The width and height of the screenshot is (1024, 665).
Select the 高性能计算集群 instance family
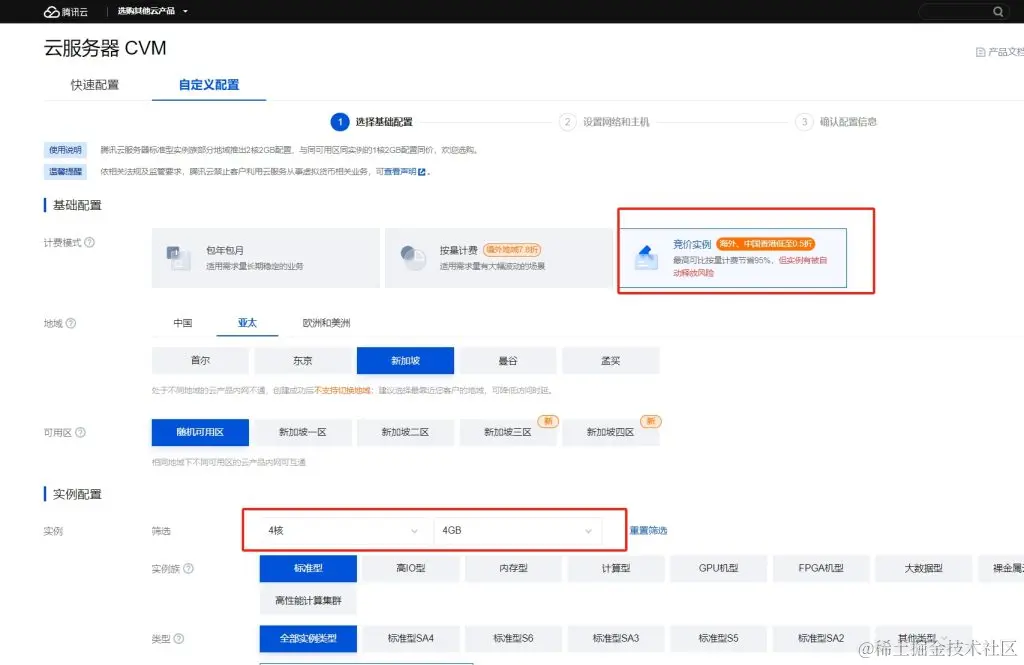point(308,600)
